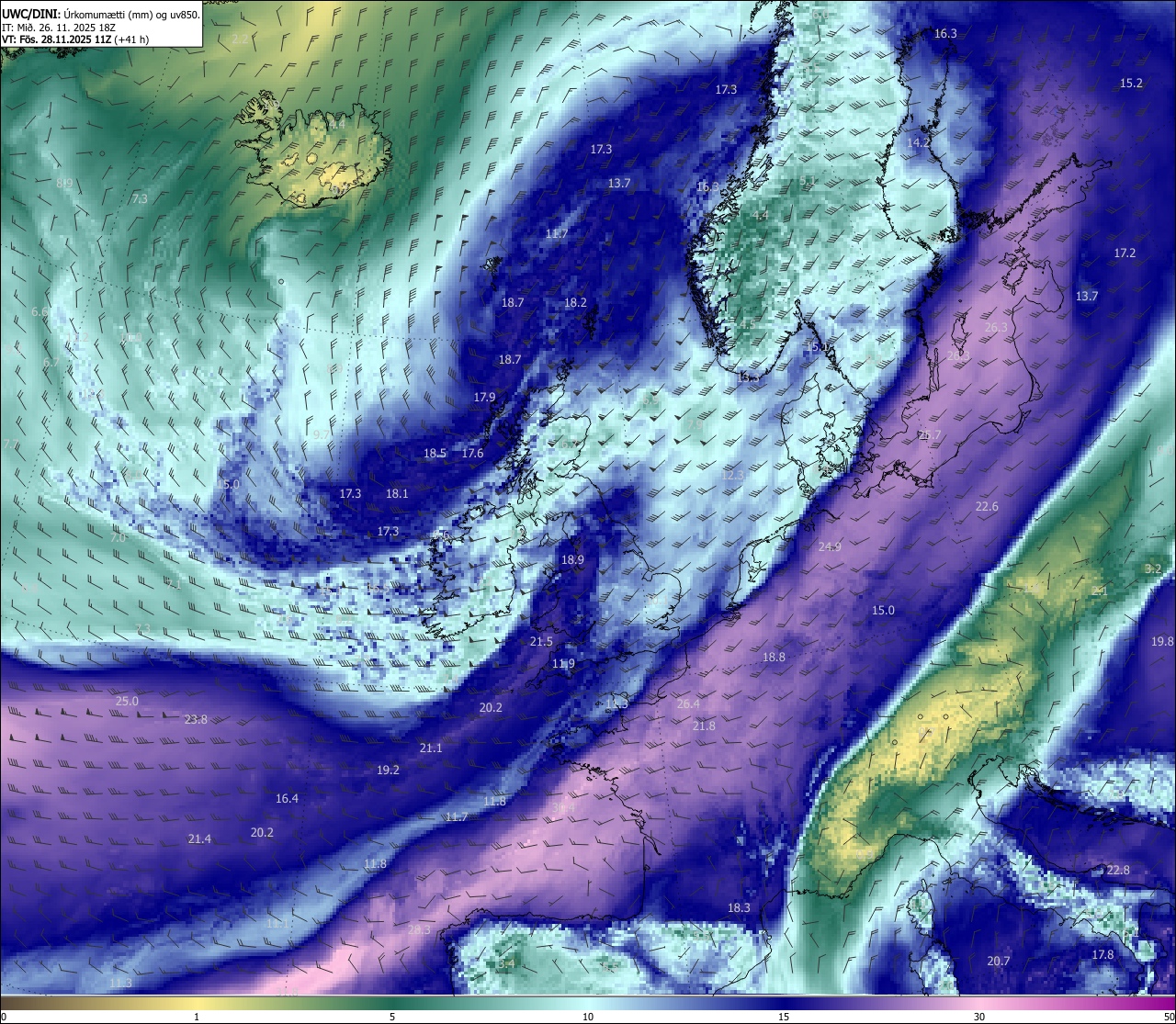Click the 17.6 value label on the map

[472, 453]
